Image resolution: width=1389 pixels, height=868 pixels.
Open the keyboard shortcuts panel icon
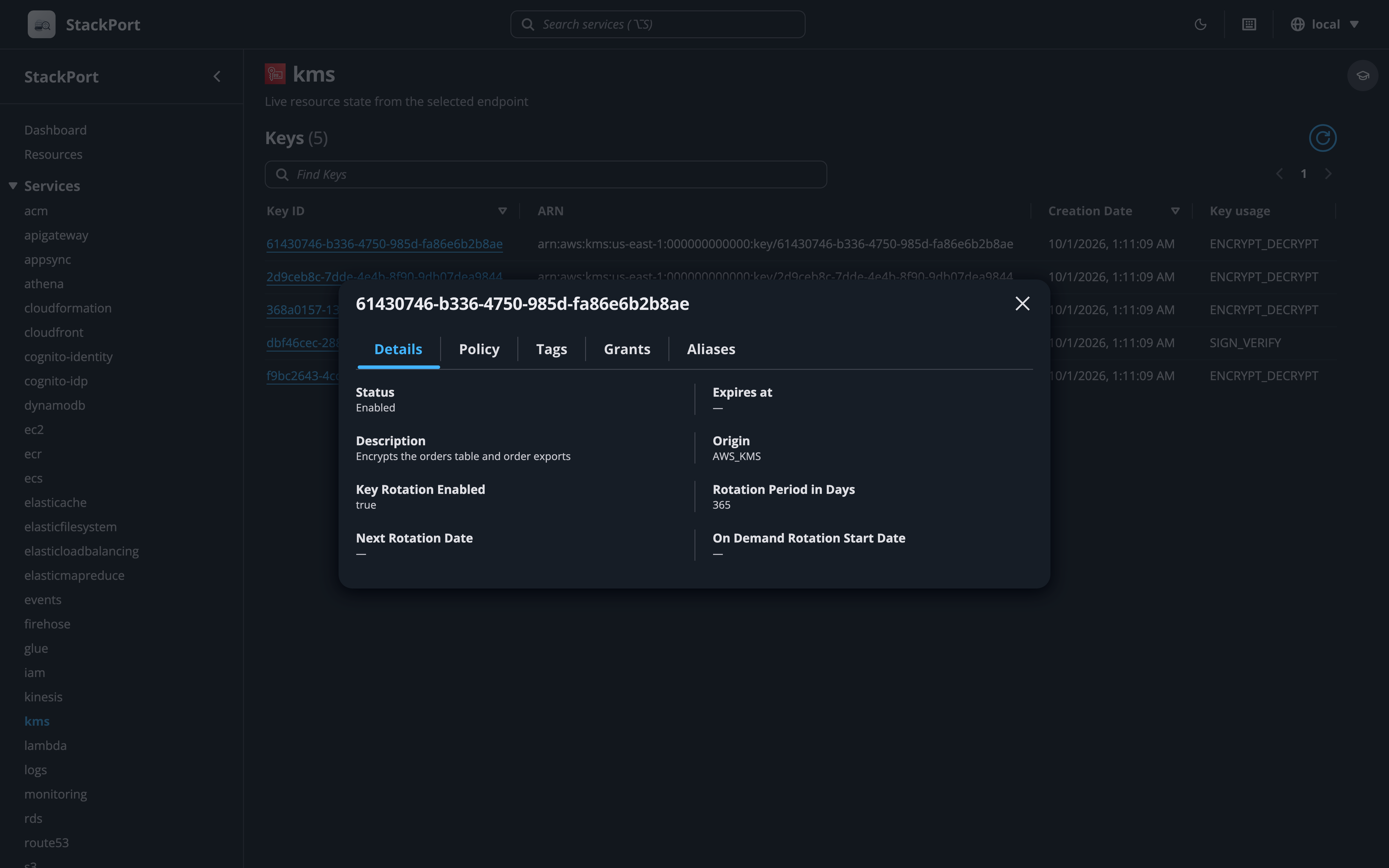click(1249, 24)
